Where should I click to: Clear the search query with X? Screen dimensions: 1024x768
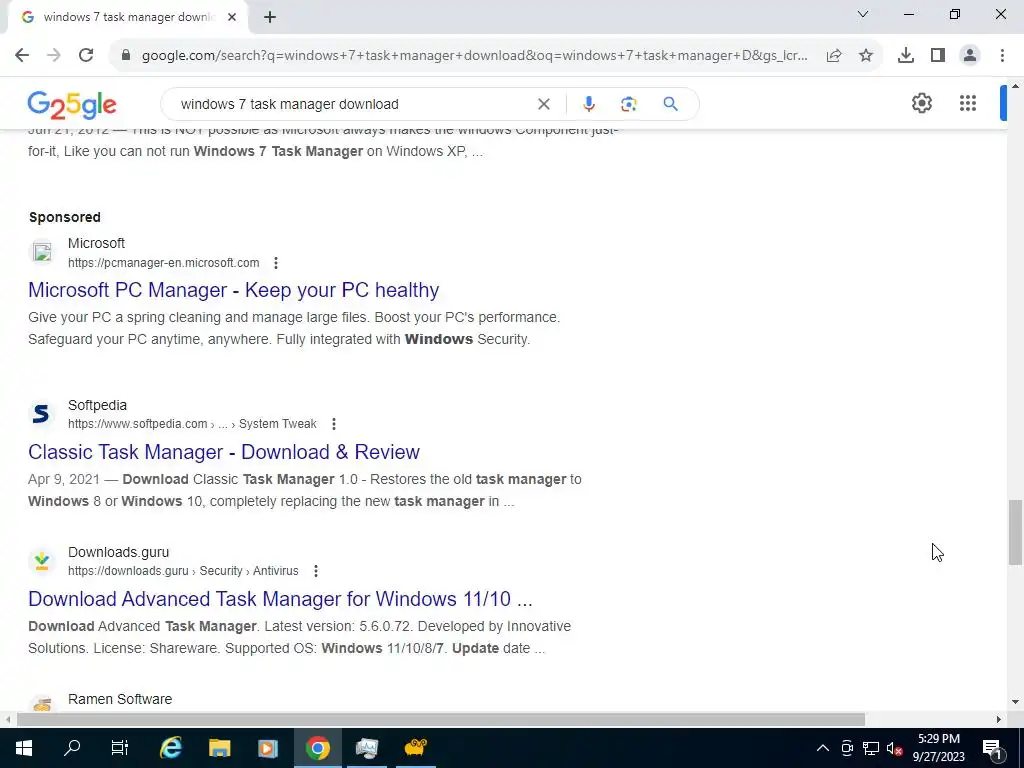click(x=543, y=104)
